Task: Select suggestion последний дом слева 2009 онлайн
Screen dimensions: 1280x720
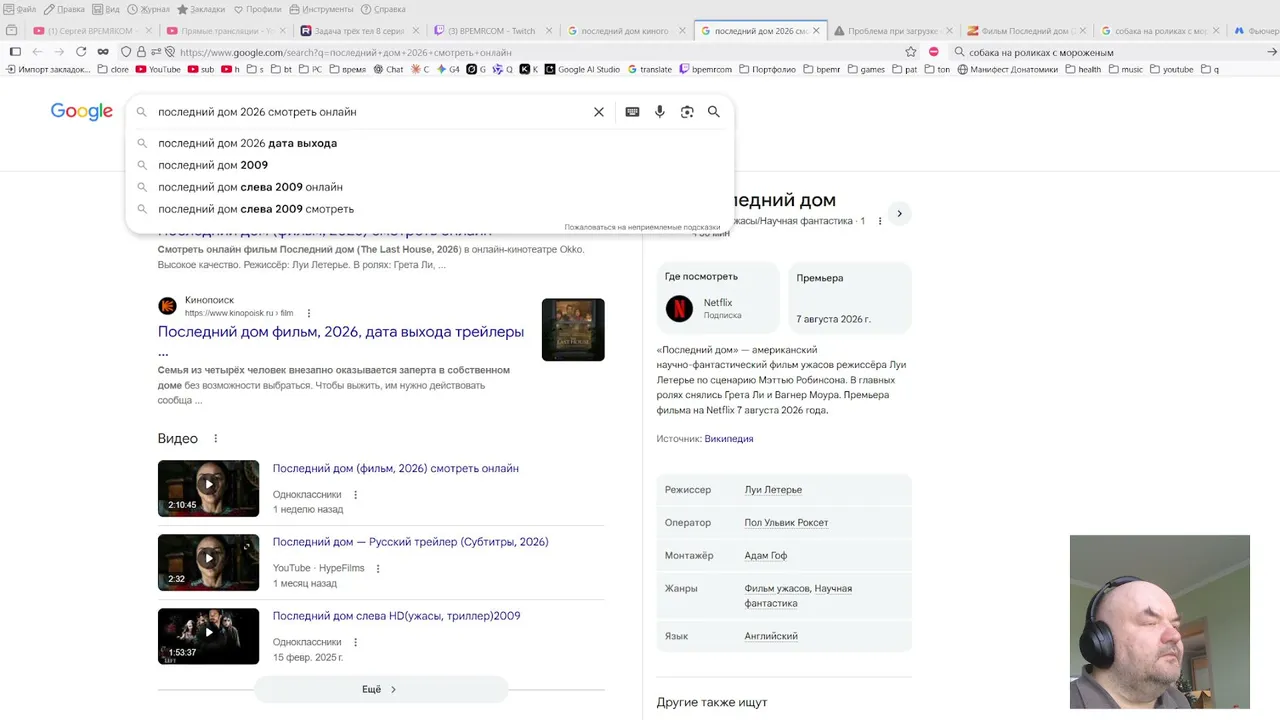Action: click(250, 187)
